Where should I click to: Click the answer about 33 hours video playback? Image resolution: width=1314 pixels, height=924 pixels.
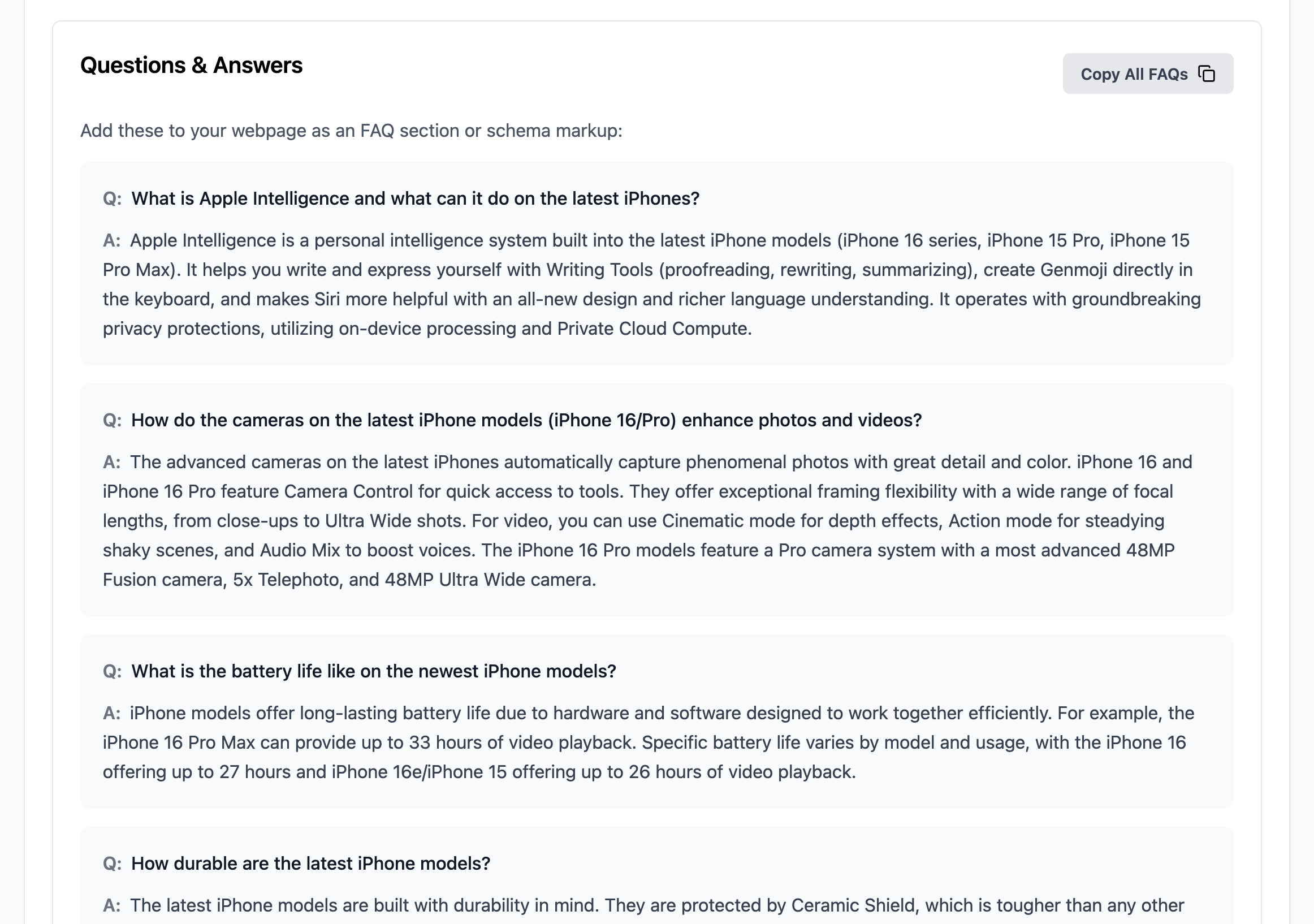649,742
